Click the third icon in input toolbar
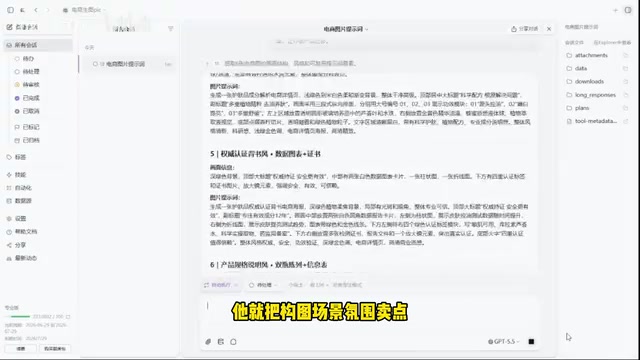The height and width of the screenshot is (360, 640). [233, 342]
